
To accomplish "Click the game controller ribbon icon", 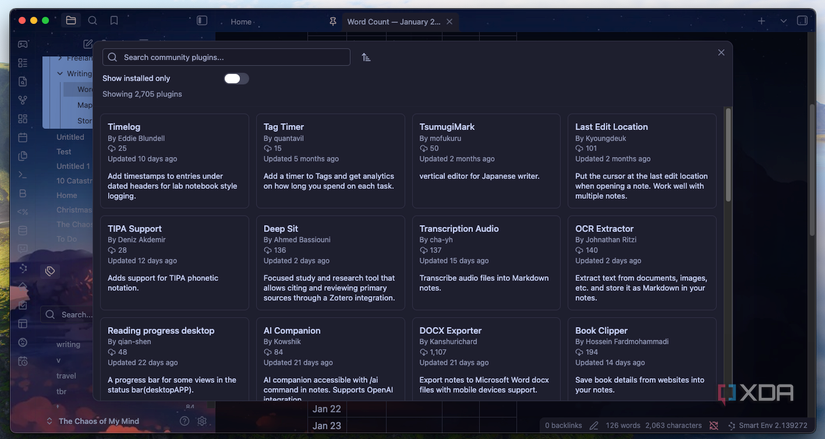I will [x=23, y=44].
